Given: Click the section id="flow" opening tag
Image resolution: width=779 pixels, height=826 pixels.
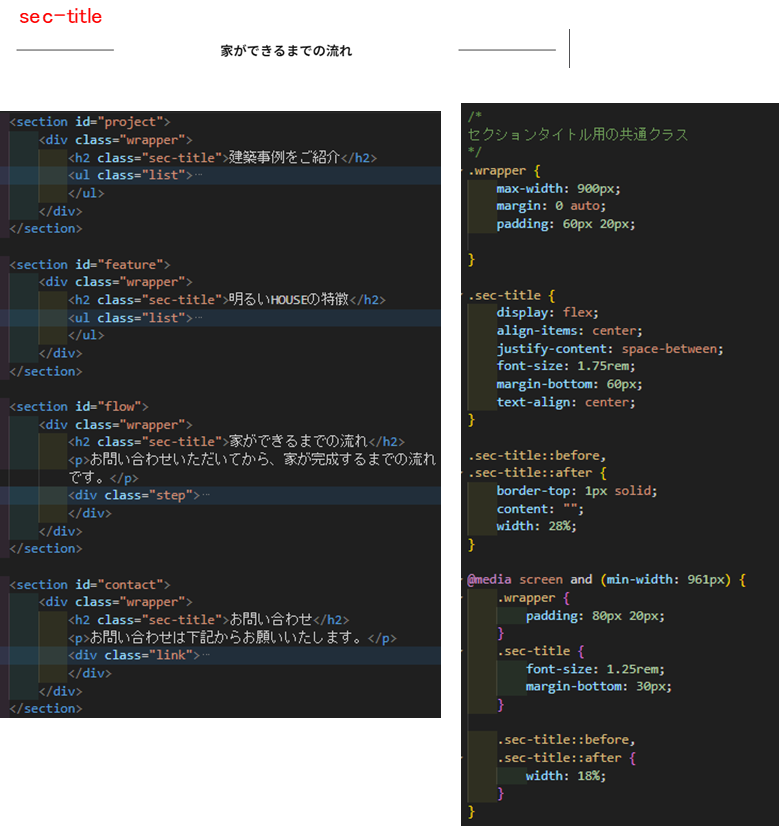Looking at the screenshot, I should pyautogui.click(x=79, y=407).
